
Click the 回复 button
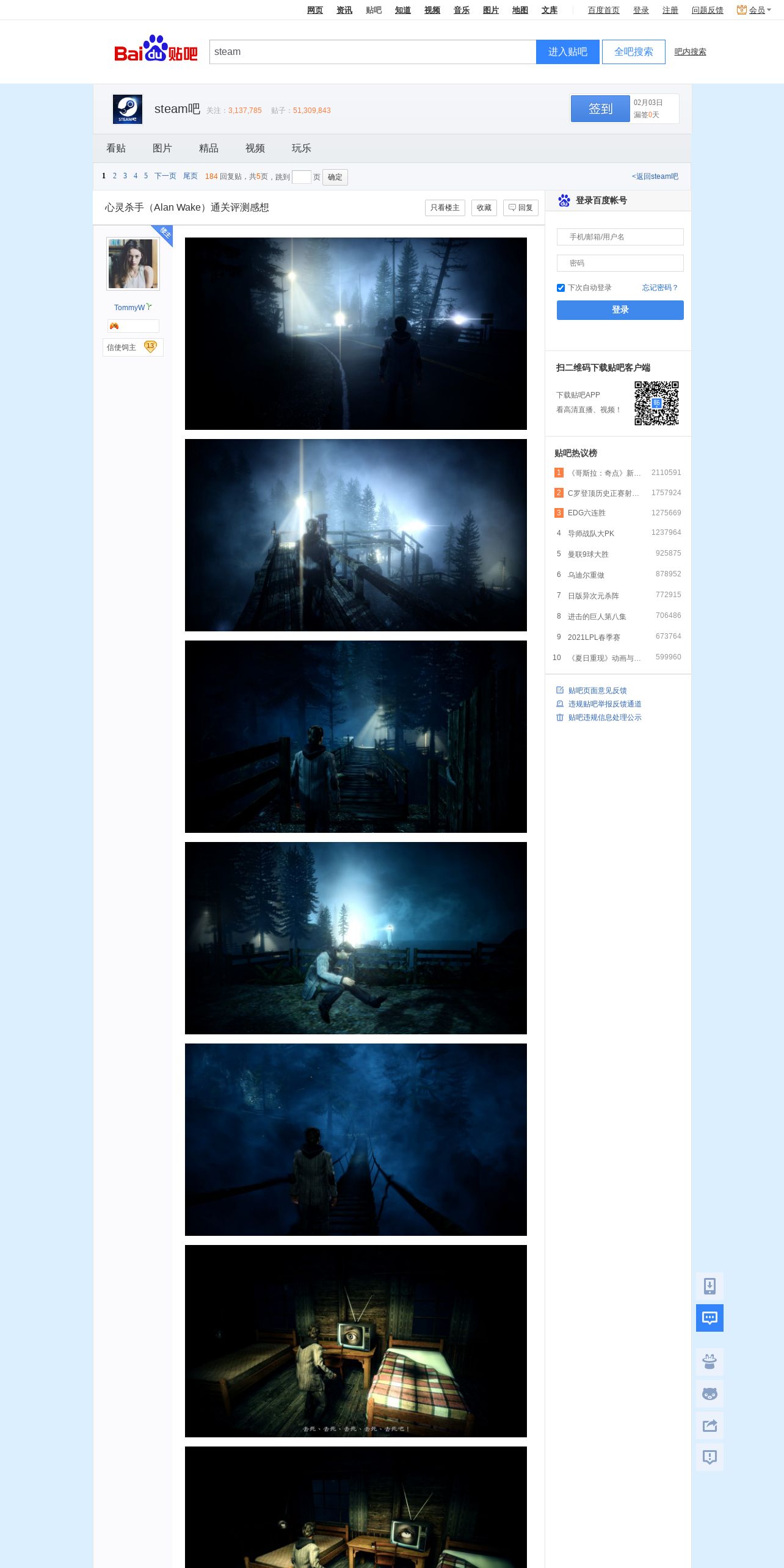coord(521,208)
